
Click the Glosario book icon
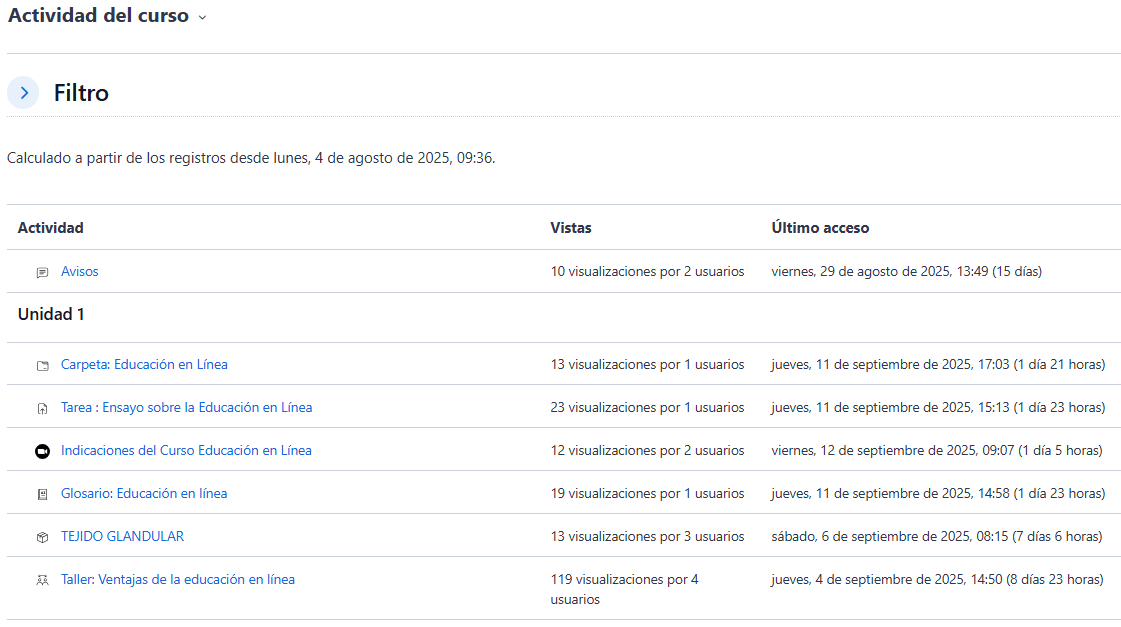pos(42,494)
